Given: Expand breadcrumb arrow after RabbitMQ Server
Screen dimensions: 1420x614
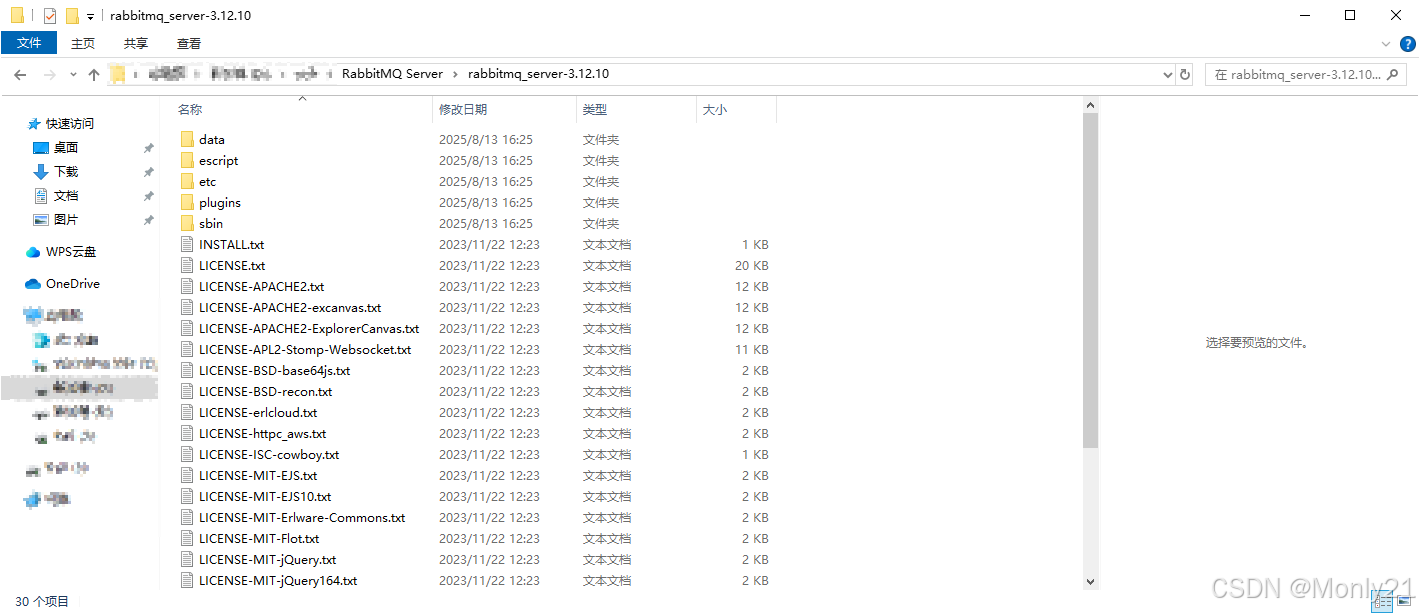Looking at the screenshot, I should [x=455, y=74].
